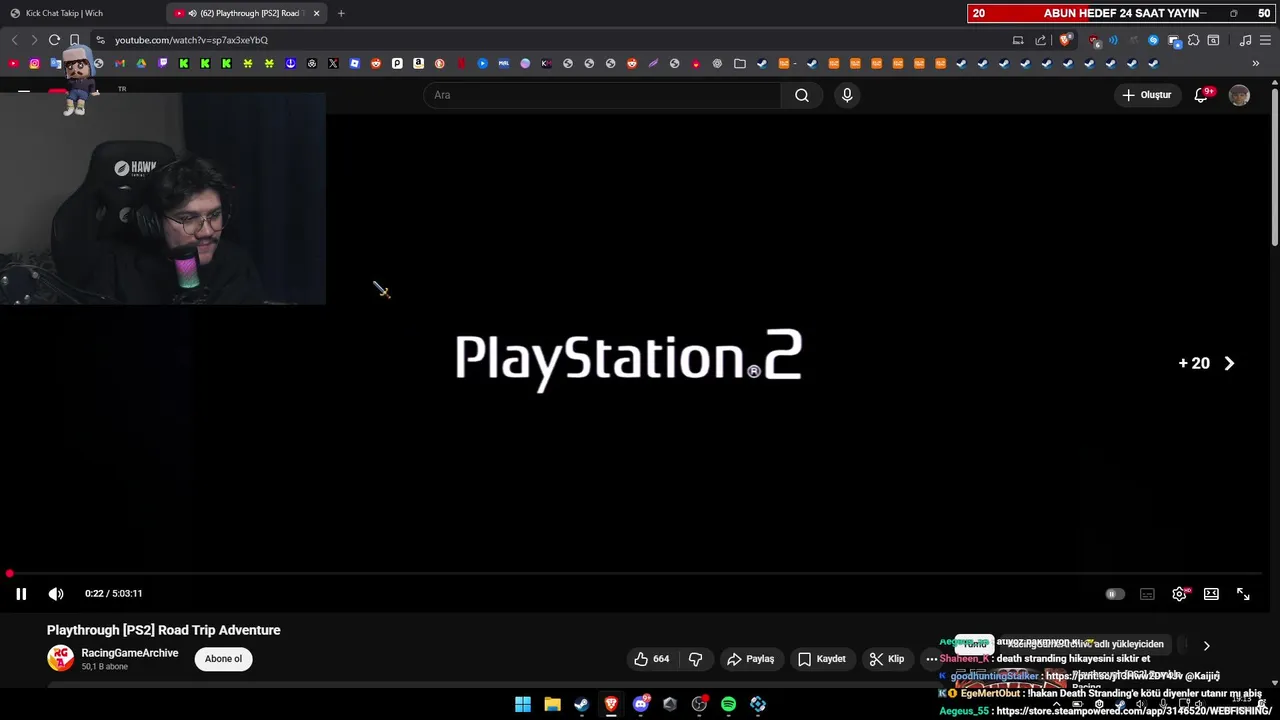Open site settings icon beside URL

100,40
